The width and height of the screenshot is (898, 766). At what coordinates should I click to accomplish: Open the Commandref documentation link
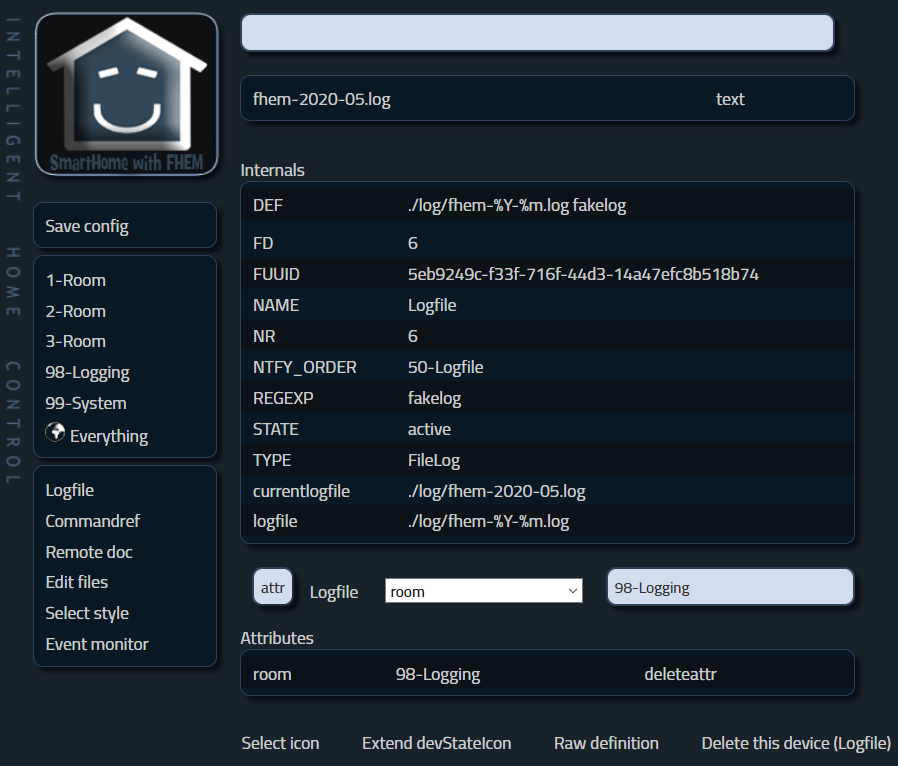pyautogui.click(x=92, y=521)
